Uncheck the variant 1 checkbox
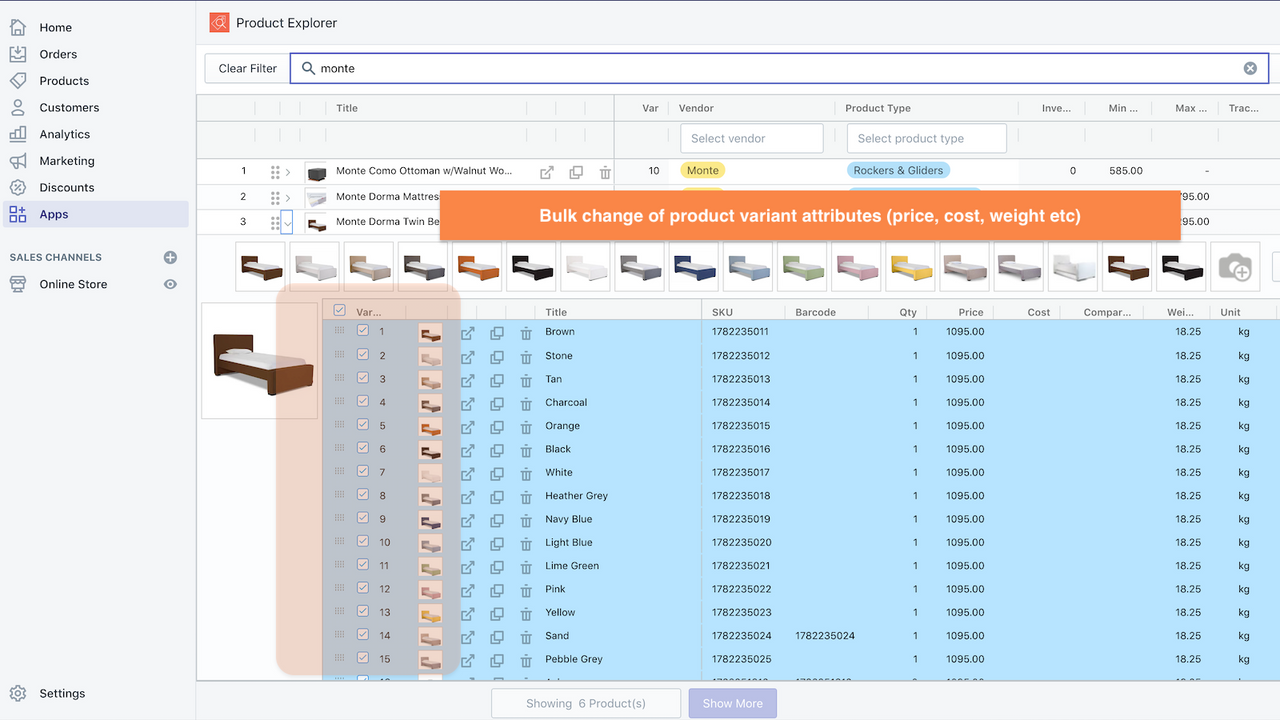Image resolution: width=1280 pixels, height=720 pixels. (x=363, y=331)
